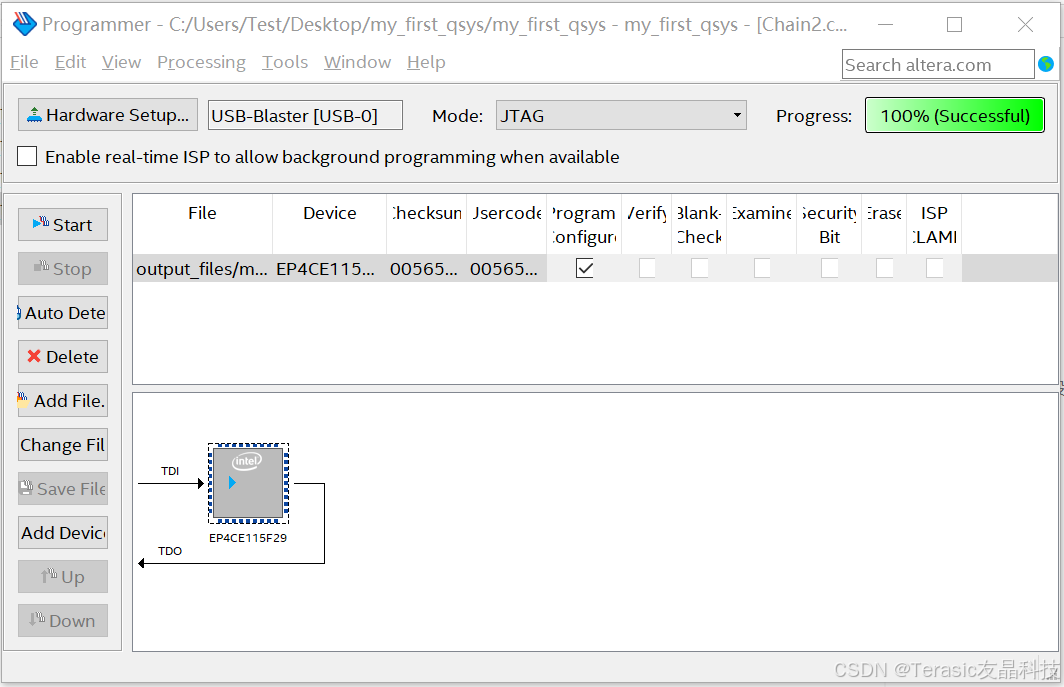1064x687 pixels.
Task: Open the File menu
Action: point(24,62)
